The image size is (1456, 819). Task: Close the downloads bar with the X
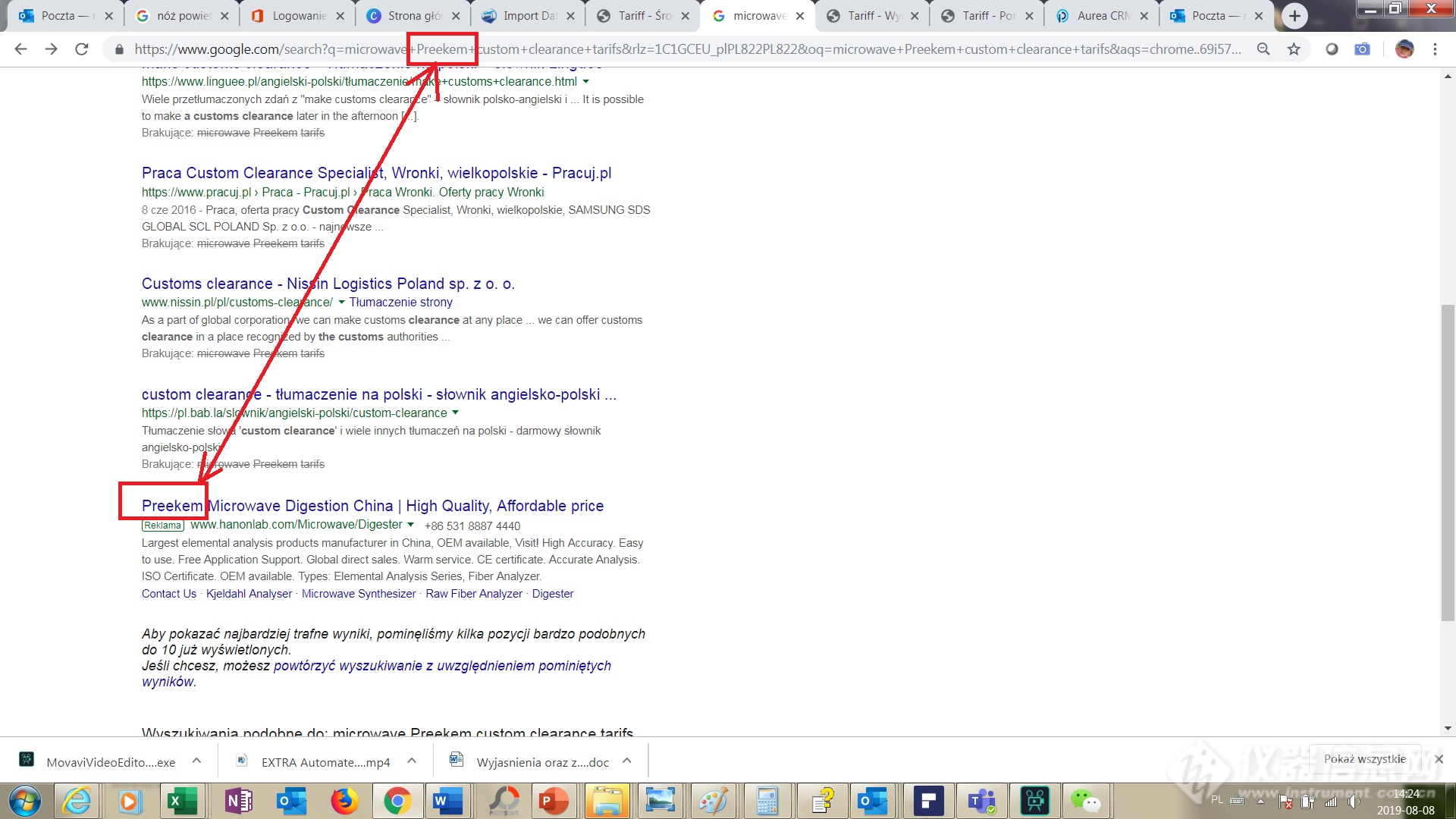(1439, 759)
